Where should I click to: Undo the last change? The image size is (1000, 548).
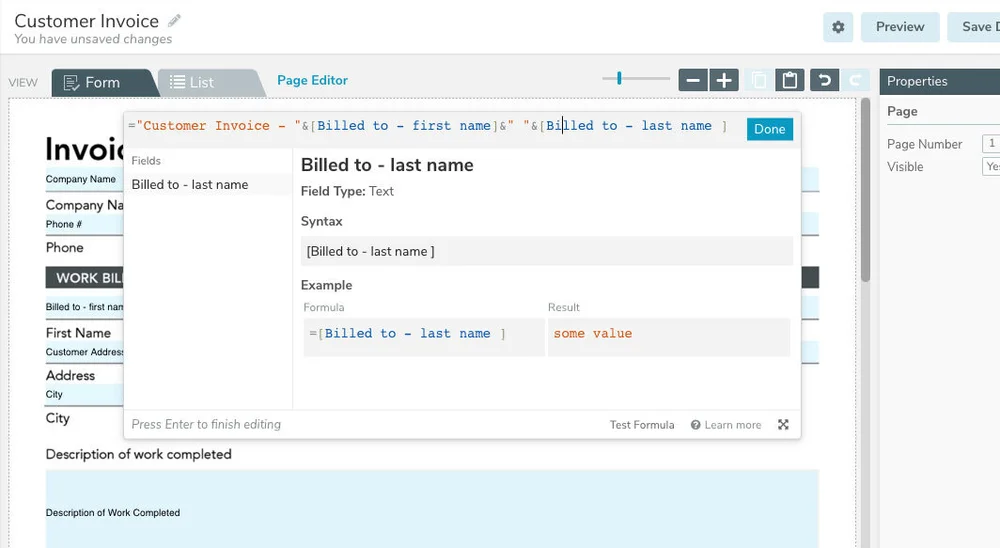click(x=825, y=80)
